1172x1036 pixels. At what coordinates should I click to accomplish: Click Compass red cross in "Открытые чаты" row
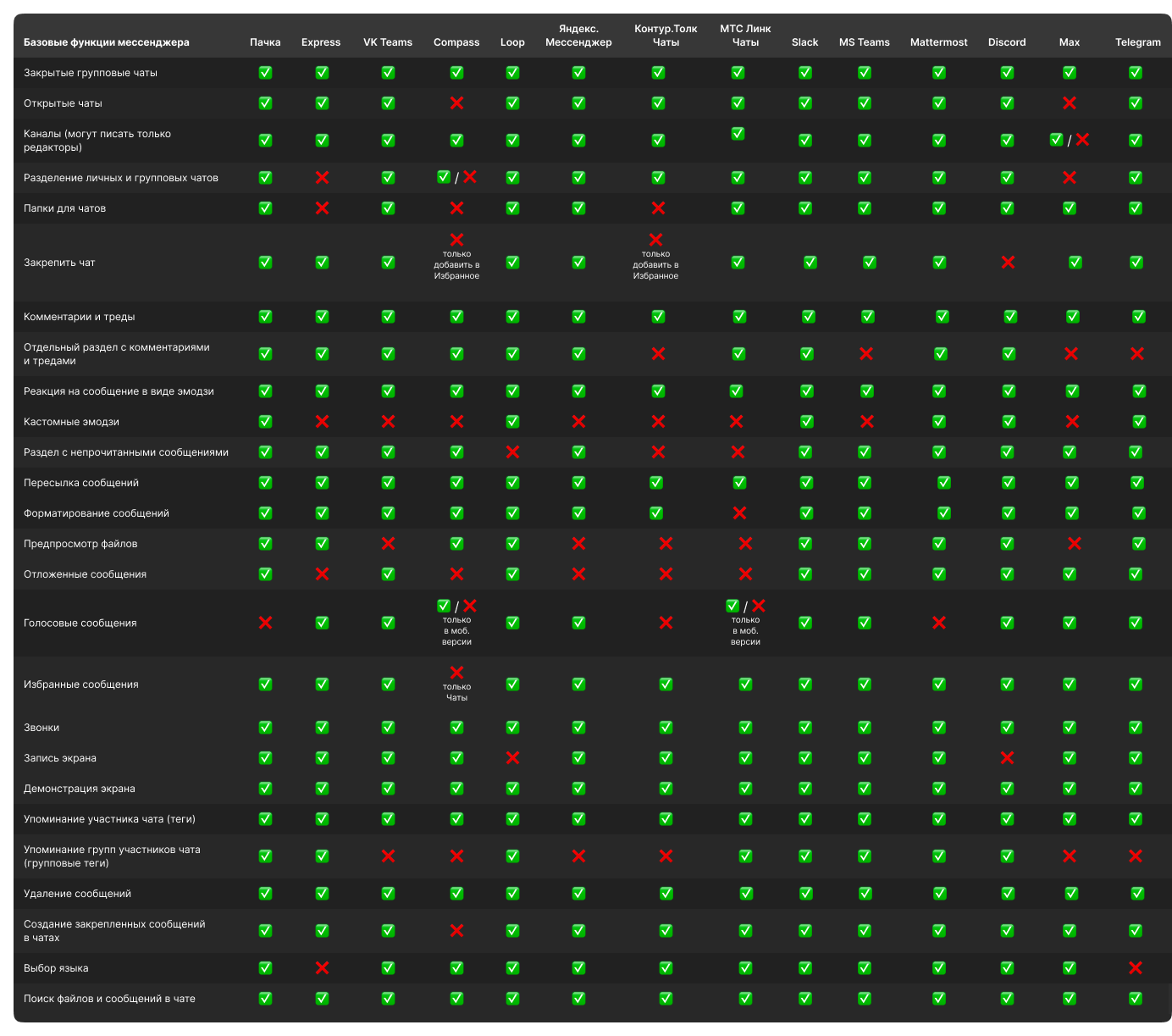456,103
